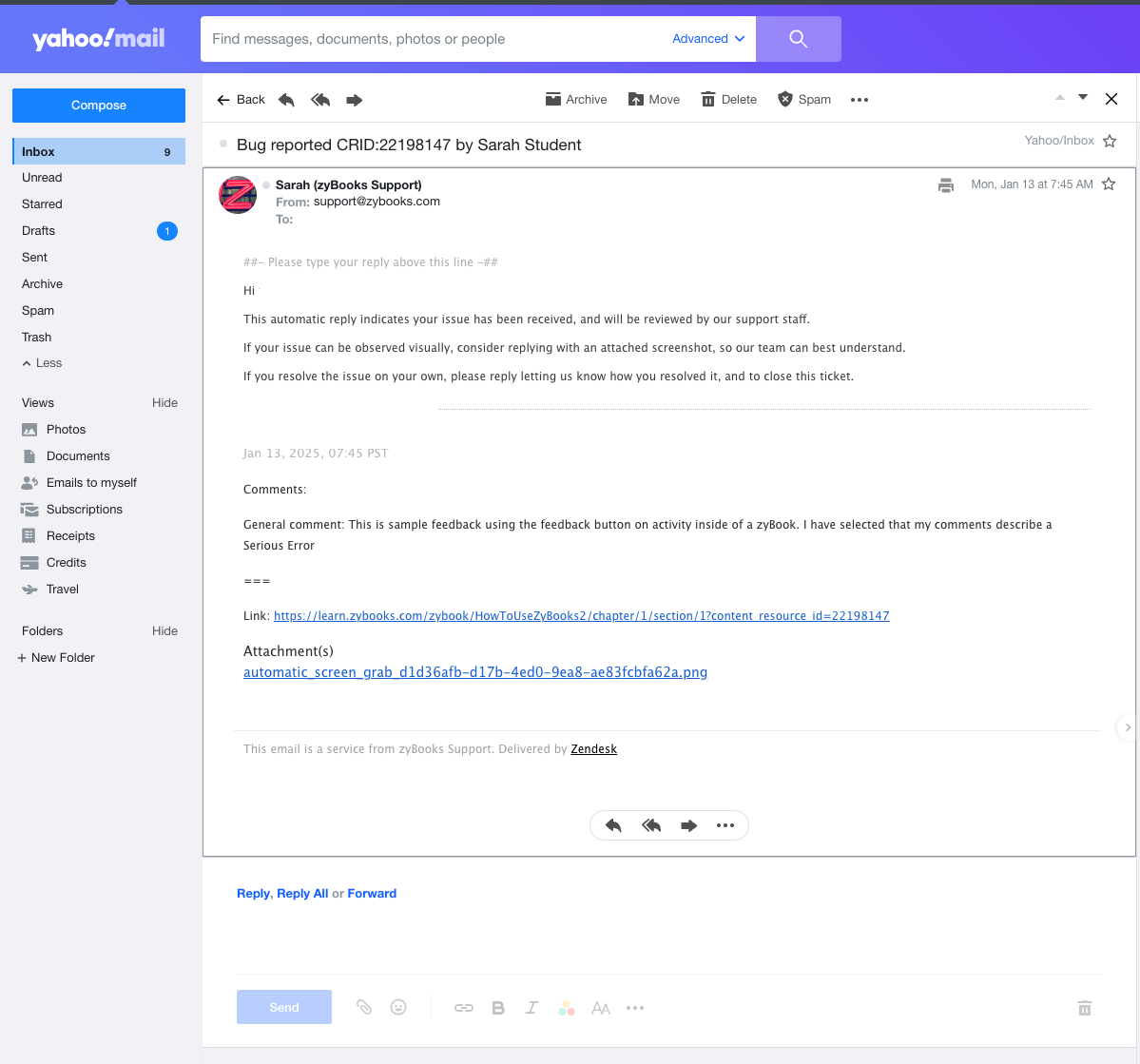Click the magnifier search button
Viewport: 1140px width, 1064px height.
[x=799, y=39]
